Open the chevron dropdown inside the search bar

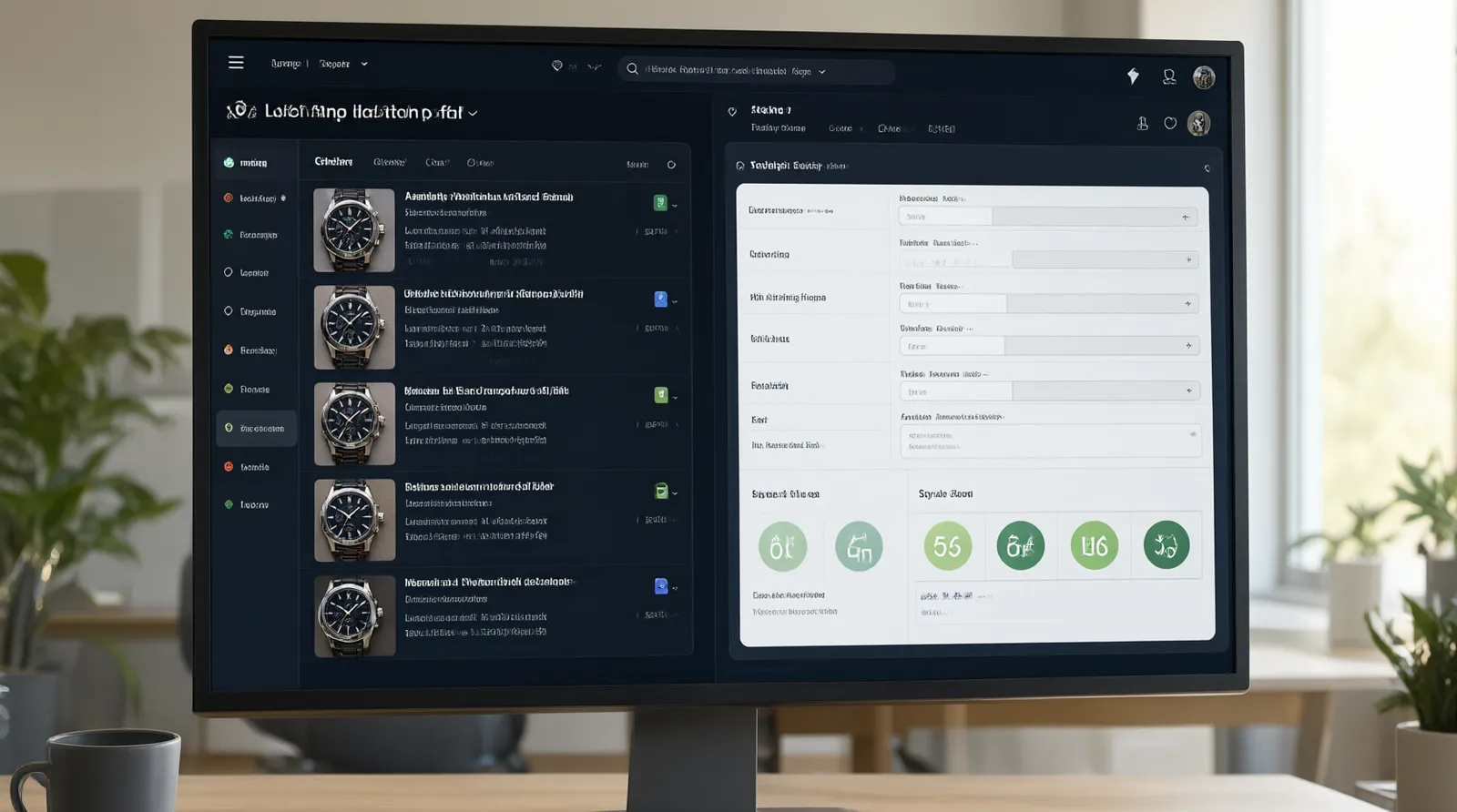coord(822,72)
